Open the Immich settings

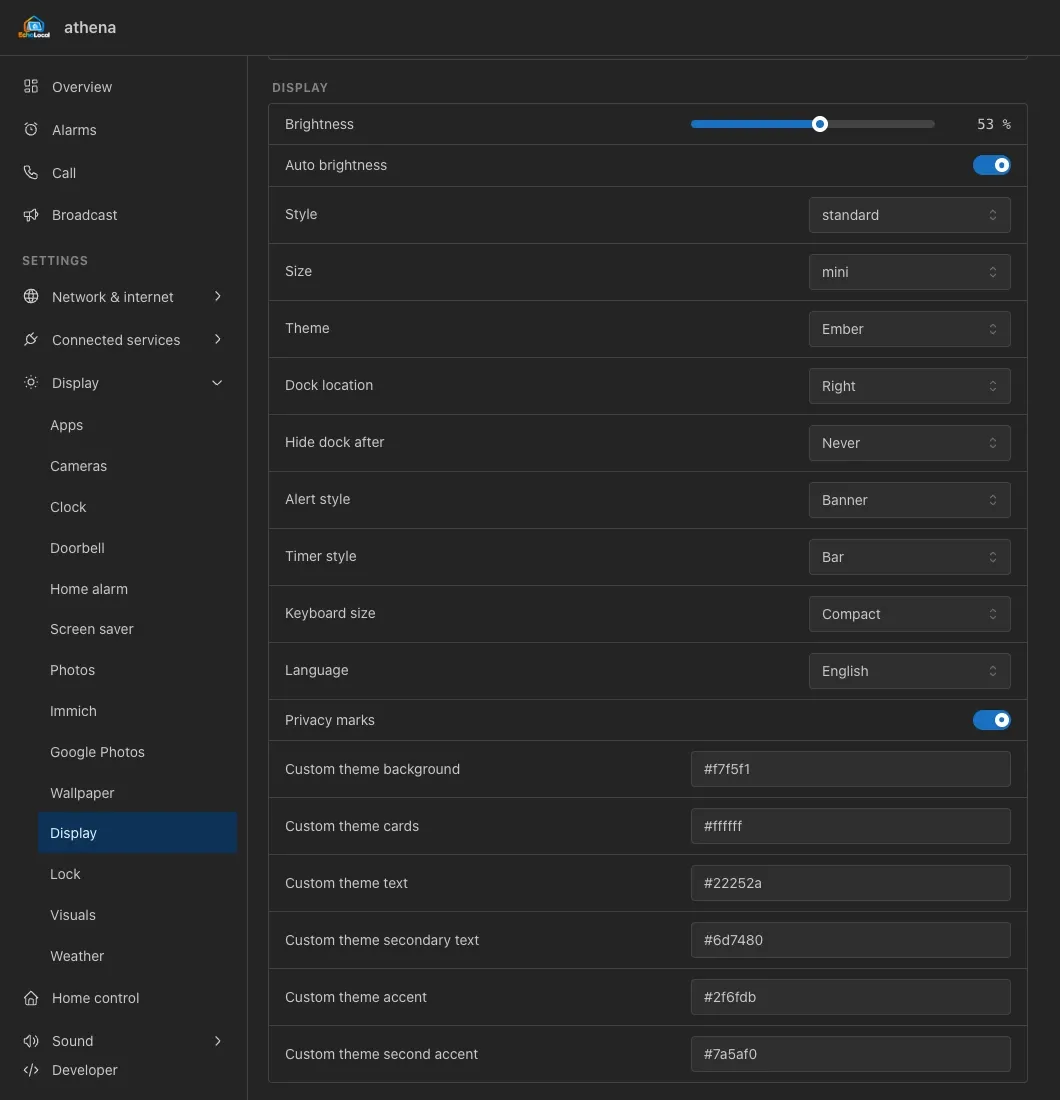[73, 711]
